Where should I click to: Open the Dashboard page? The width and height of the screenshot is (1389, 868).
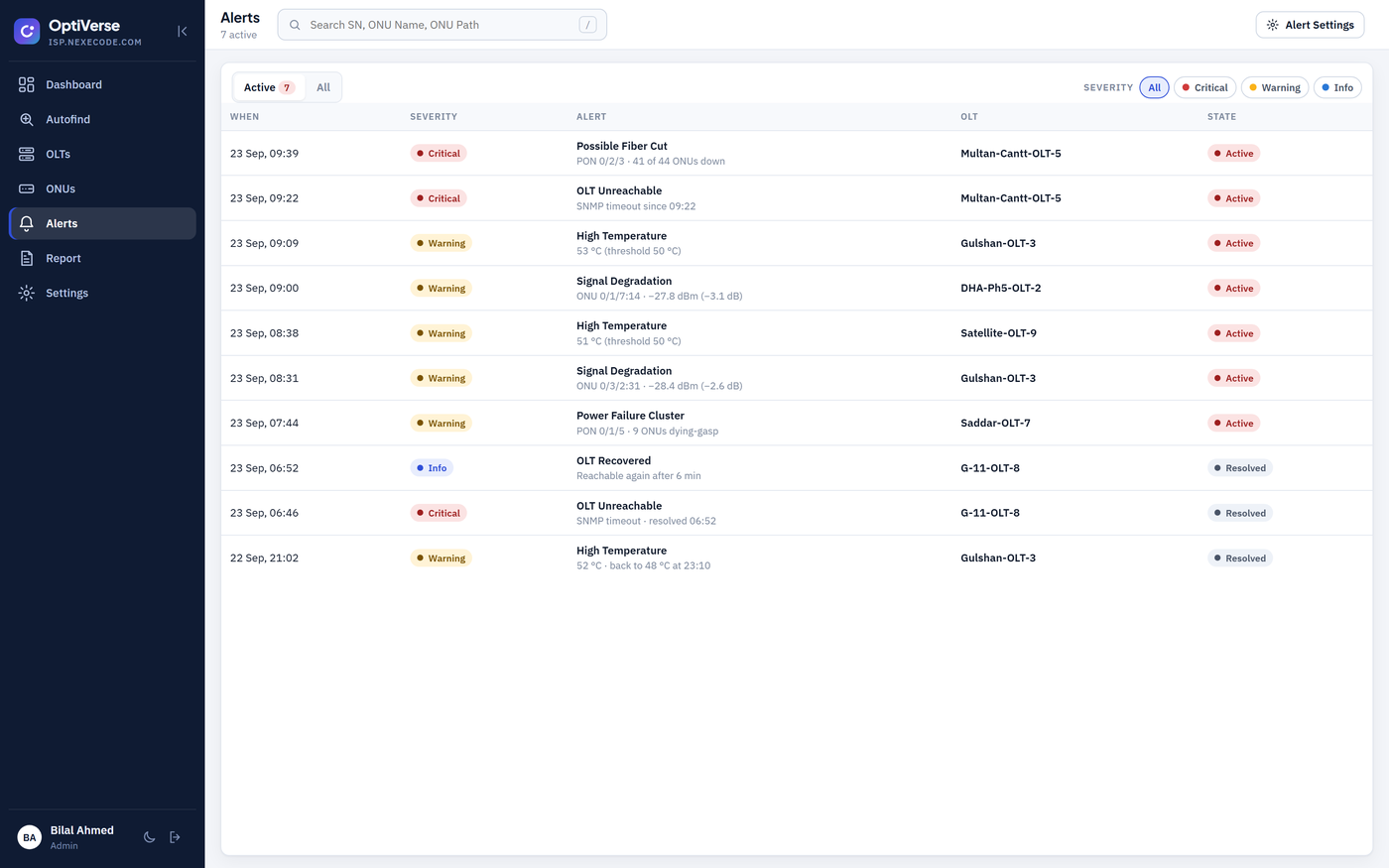click(102, 84)
